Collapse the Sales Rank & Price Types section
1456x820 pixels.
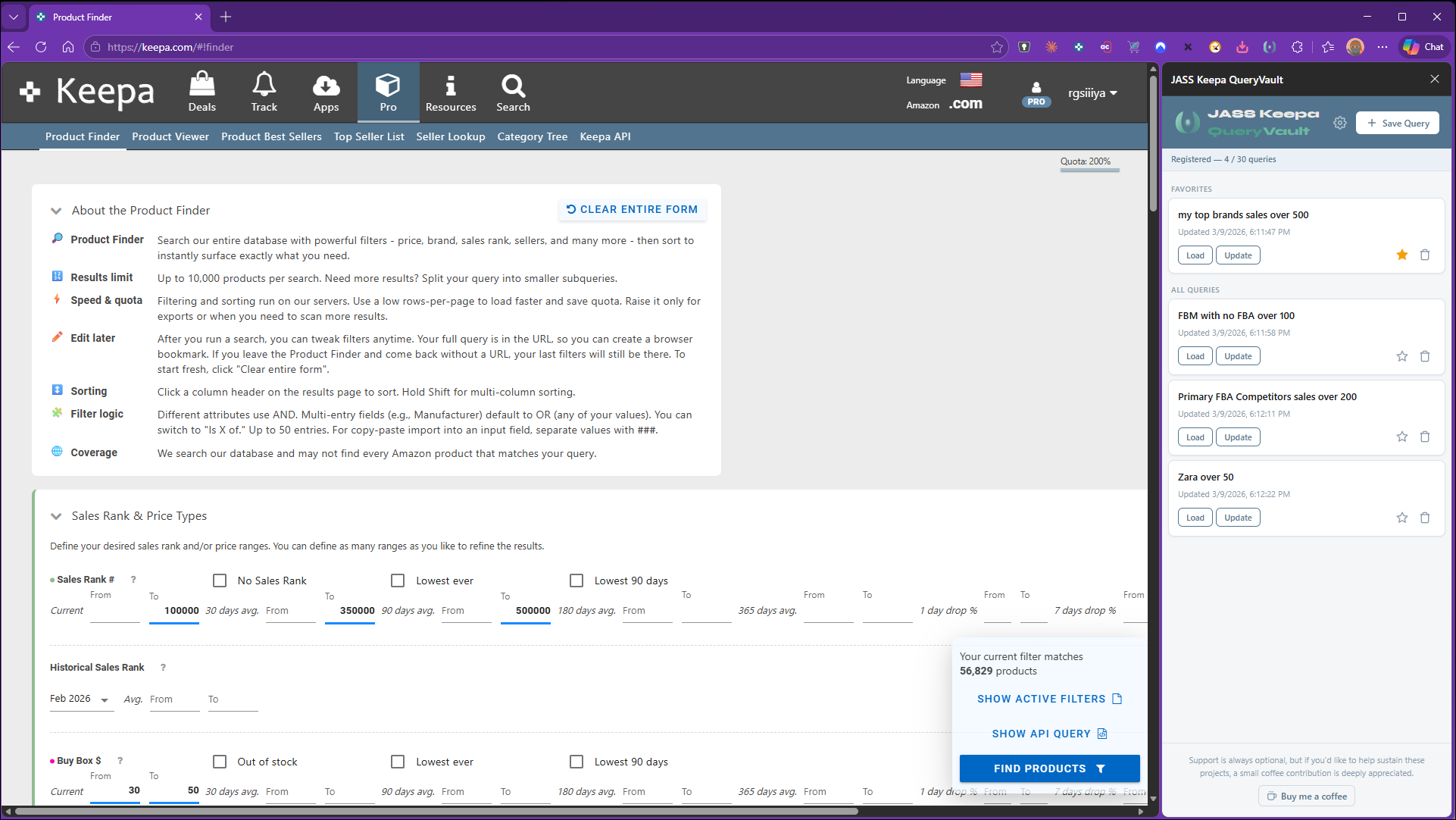[x=56, y=516]
